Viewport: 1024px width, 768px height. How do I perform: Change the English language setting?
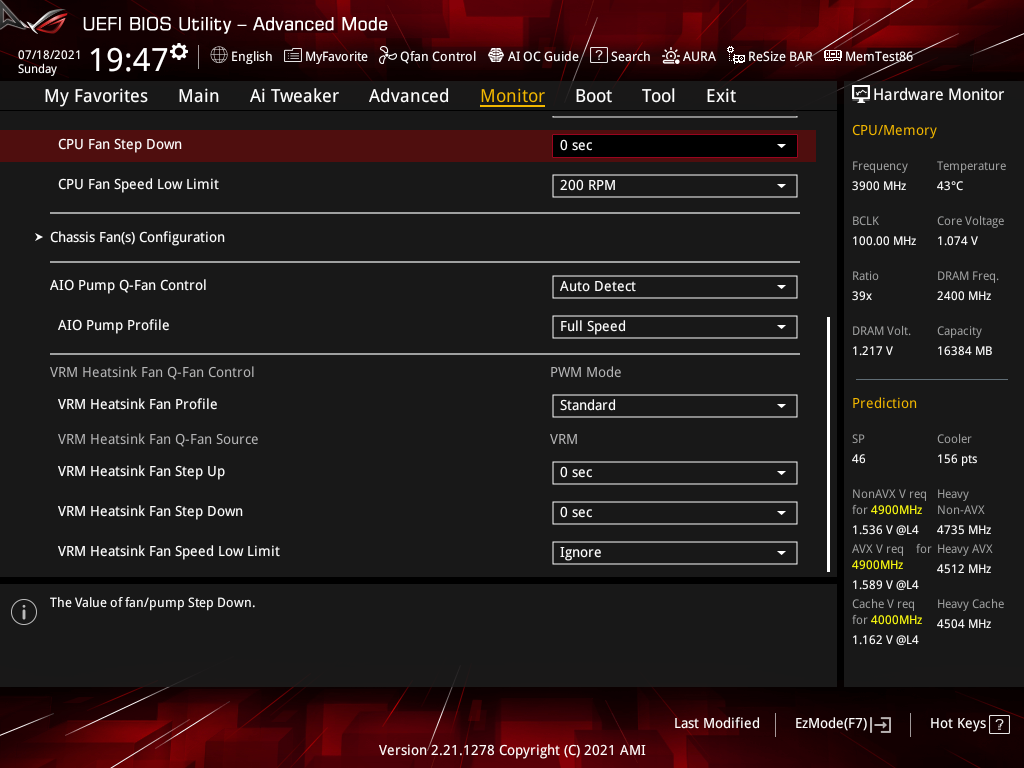(241, 56)
